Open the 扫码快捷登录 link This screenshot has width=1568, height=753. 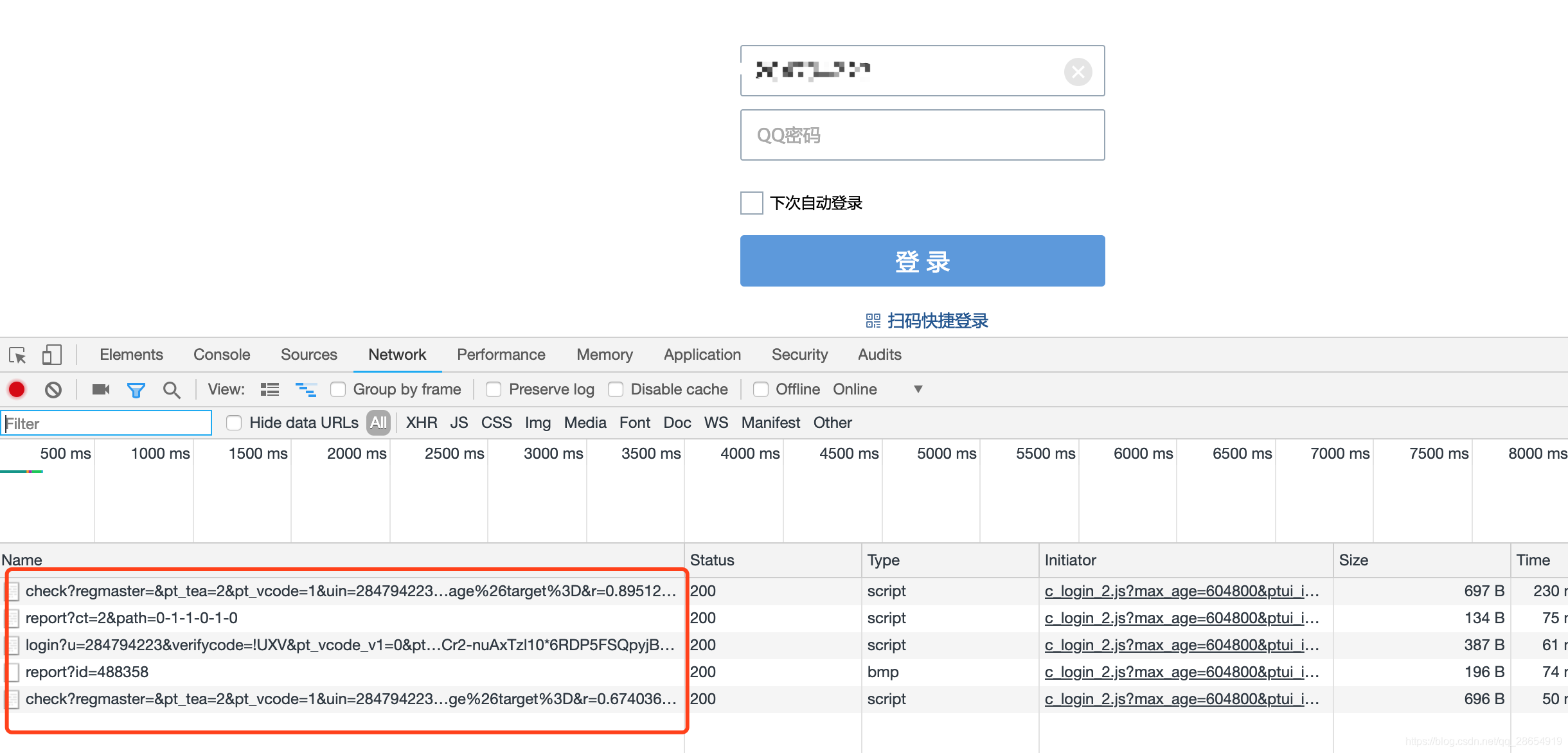point(937,321)
